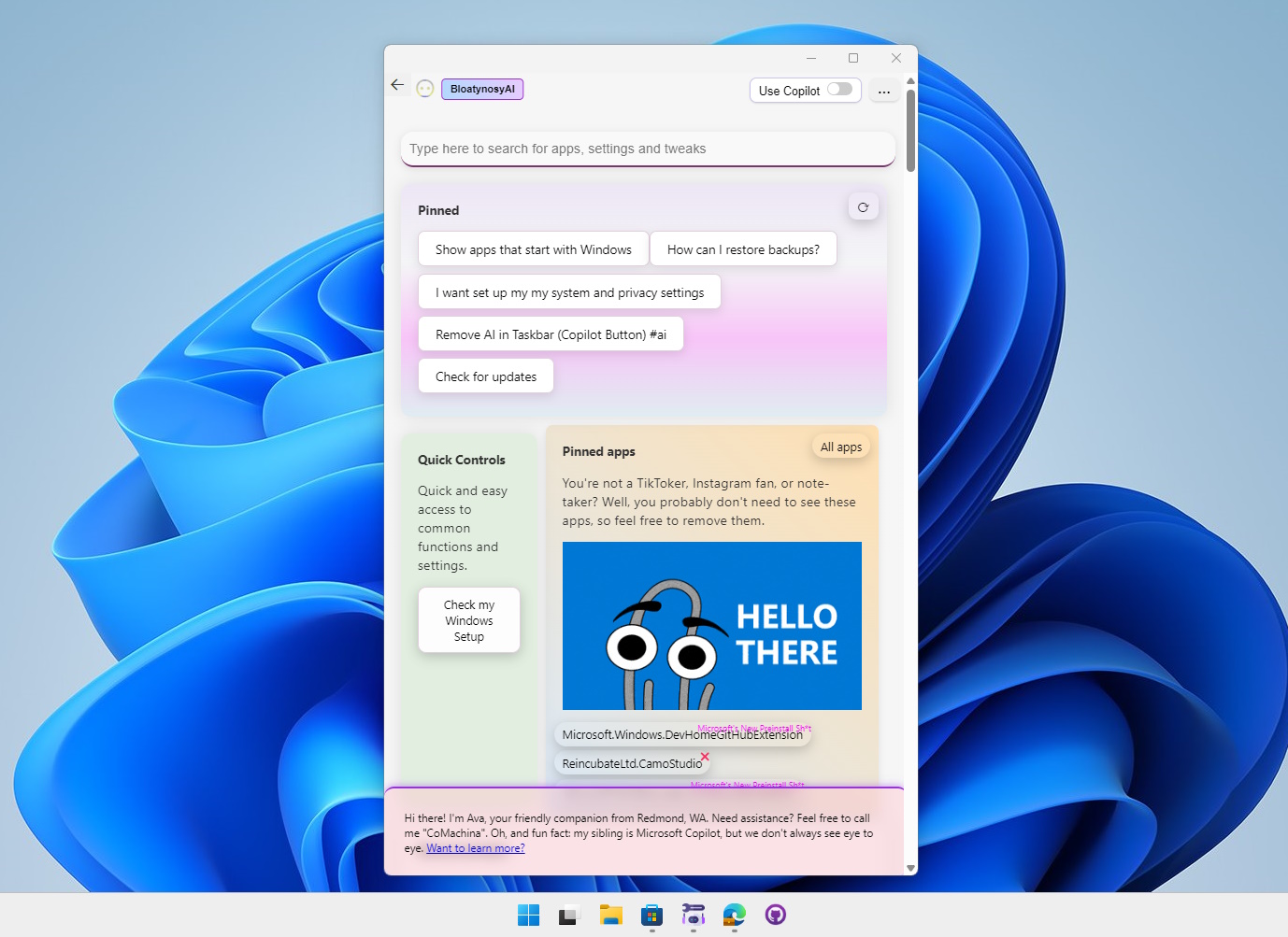Image resolution: width=1288 pixels, height=937 pixels.
Task: Select the Microsoft.Windows.DevHomeGitHubExtension app chip
Action: [x=682, y=735]
